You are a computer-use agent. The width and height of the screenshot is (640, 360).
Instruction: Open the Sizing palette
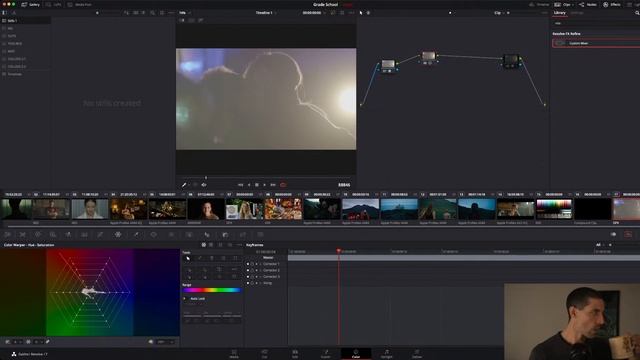(x=243, y=235)
